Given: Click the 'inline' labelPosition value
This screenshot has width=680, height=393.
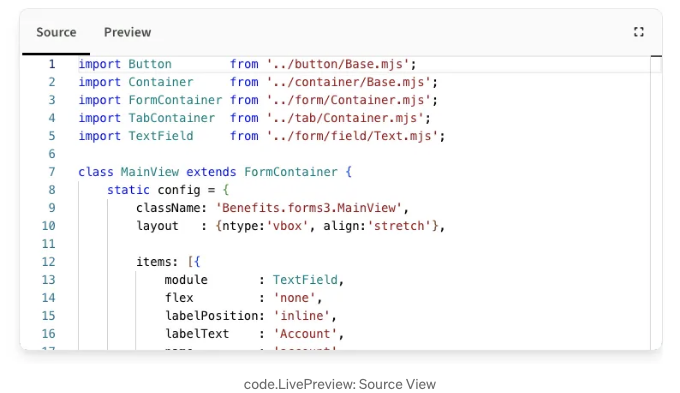Looking at the screenshot, I should point(302,316).
